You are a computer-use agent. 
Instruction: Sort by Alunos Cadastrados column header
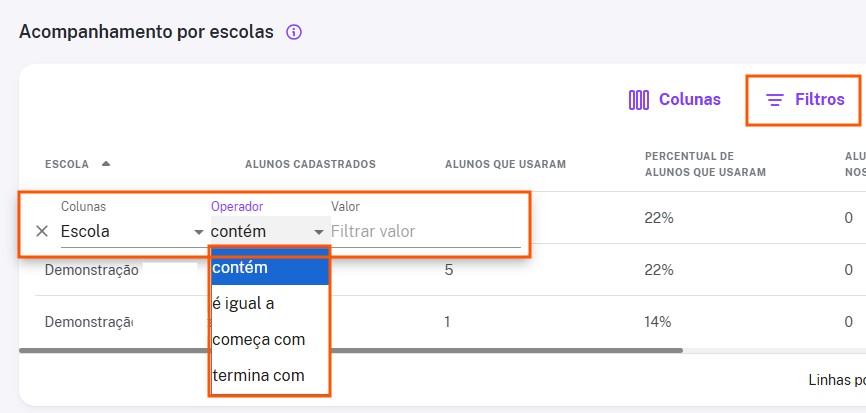tap(310, 164)
